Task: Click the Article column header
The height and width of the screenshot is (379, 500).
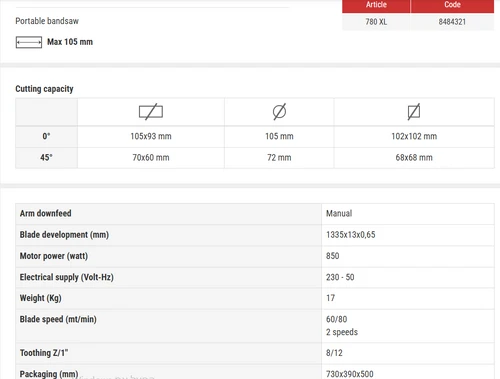Action: tap(376, 5)
